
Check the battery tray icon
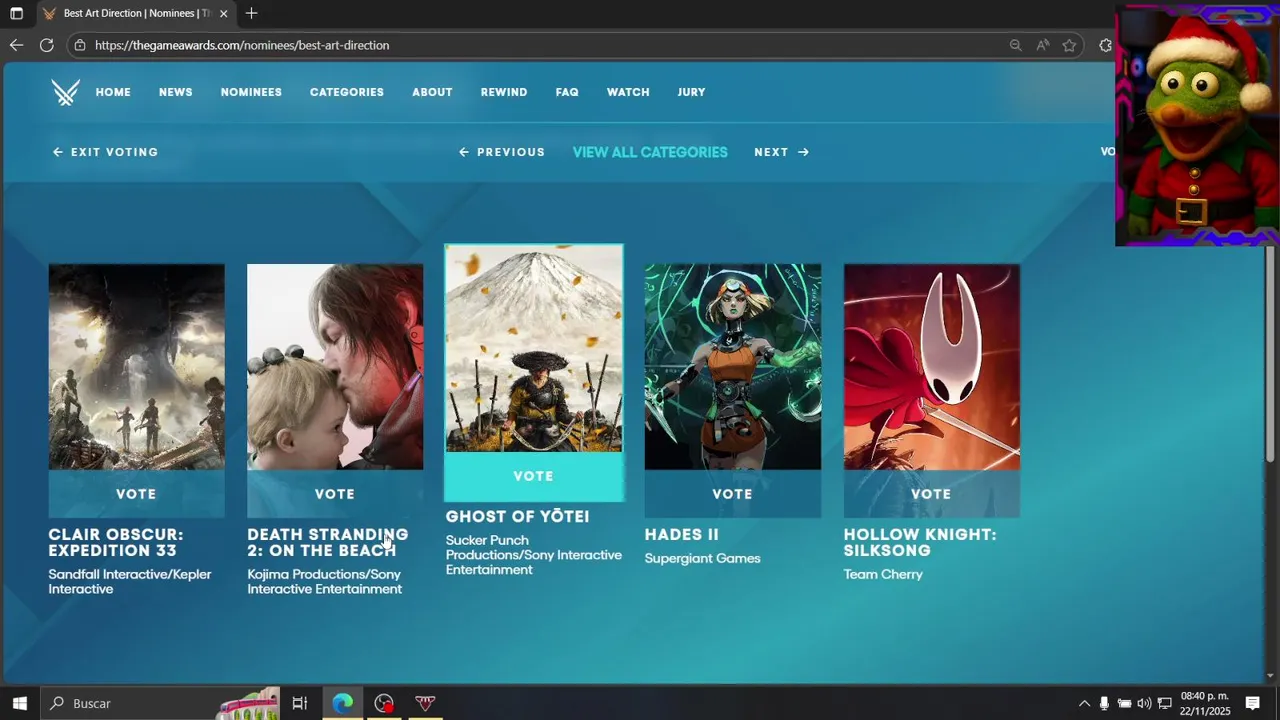coord(1124,703)
